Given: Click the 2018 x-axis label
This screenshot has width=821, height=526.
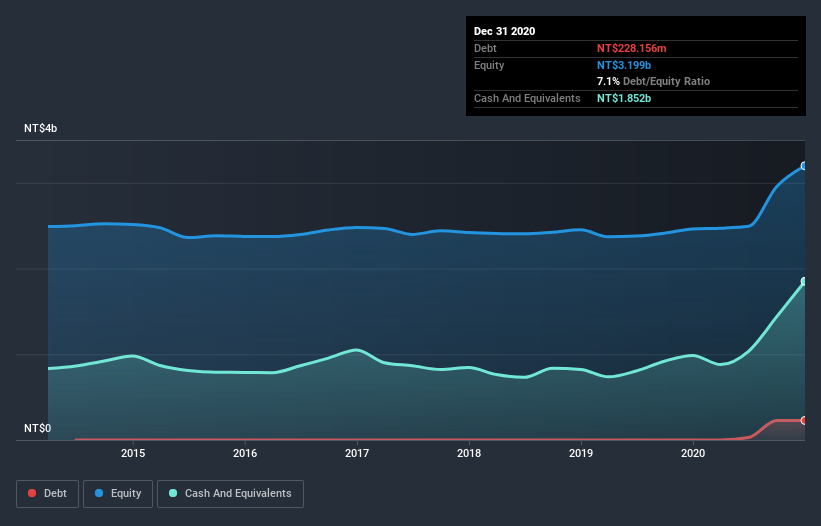Looking at the screenshot, I should [x=469, y=453].
